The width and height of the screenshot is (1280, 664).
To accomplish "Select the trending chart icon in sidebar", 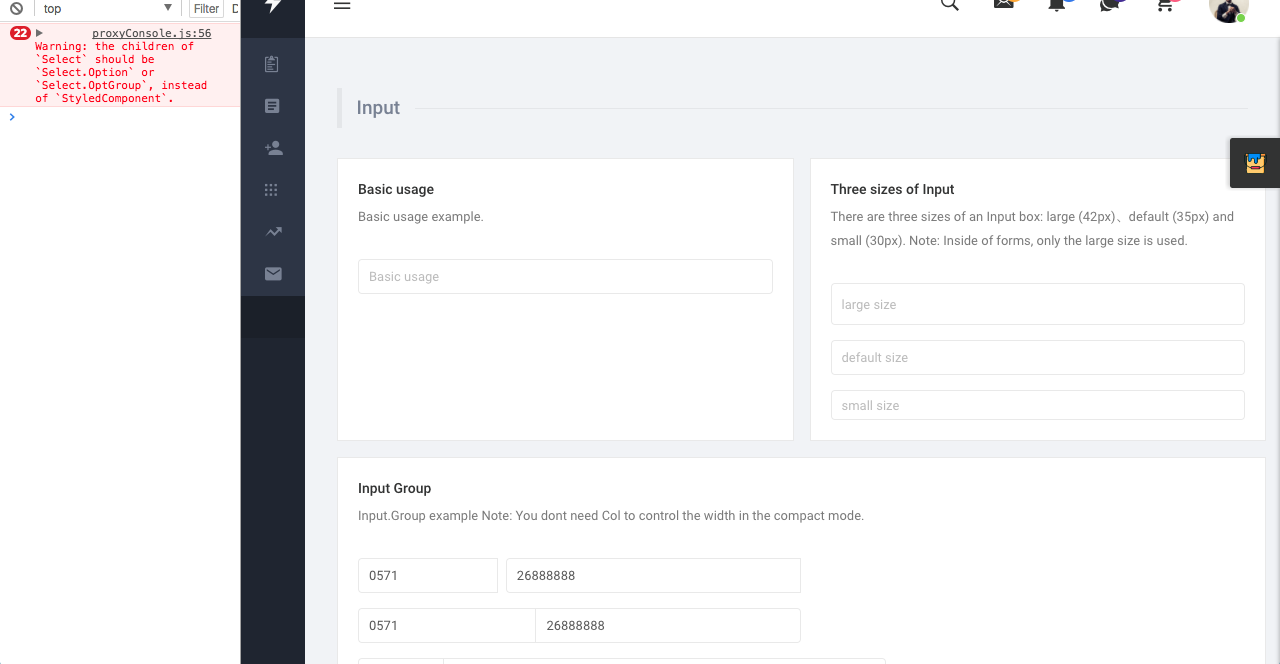I will [273, 232].
